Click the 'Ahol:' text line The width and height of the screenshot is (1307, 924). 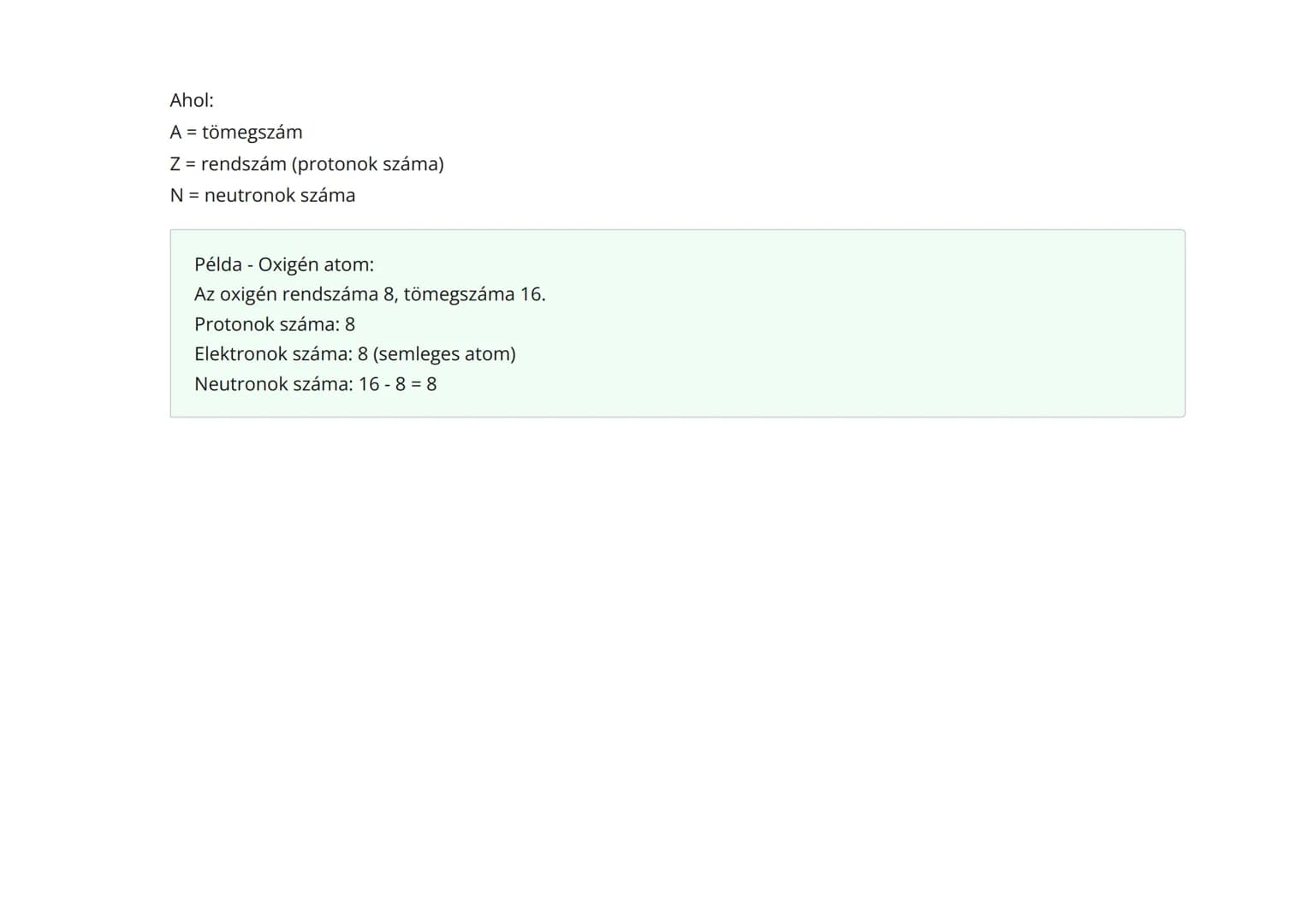(x=192, y=100)
